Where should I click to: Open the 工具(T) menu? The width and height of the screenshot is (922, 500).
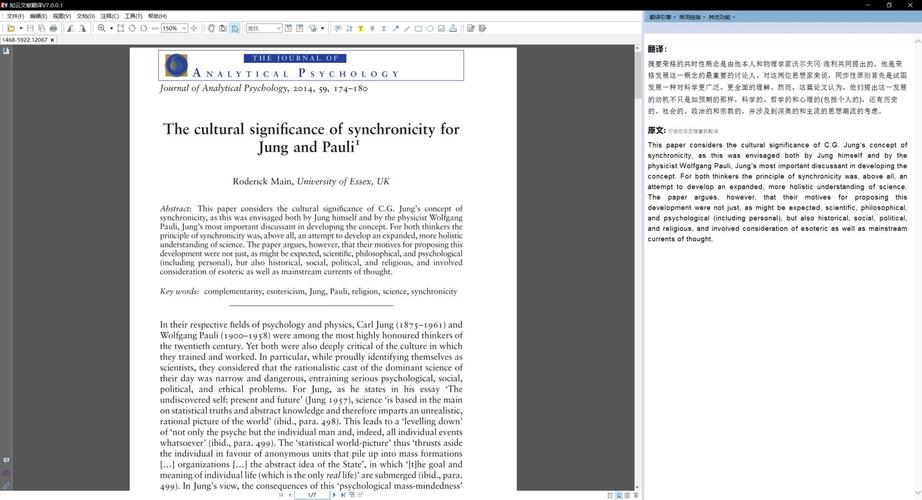click(x=133, y=16)
